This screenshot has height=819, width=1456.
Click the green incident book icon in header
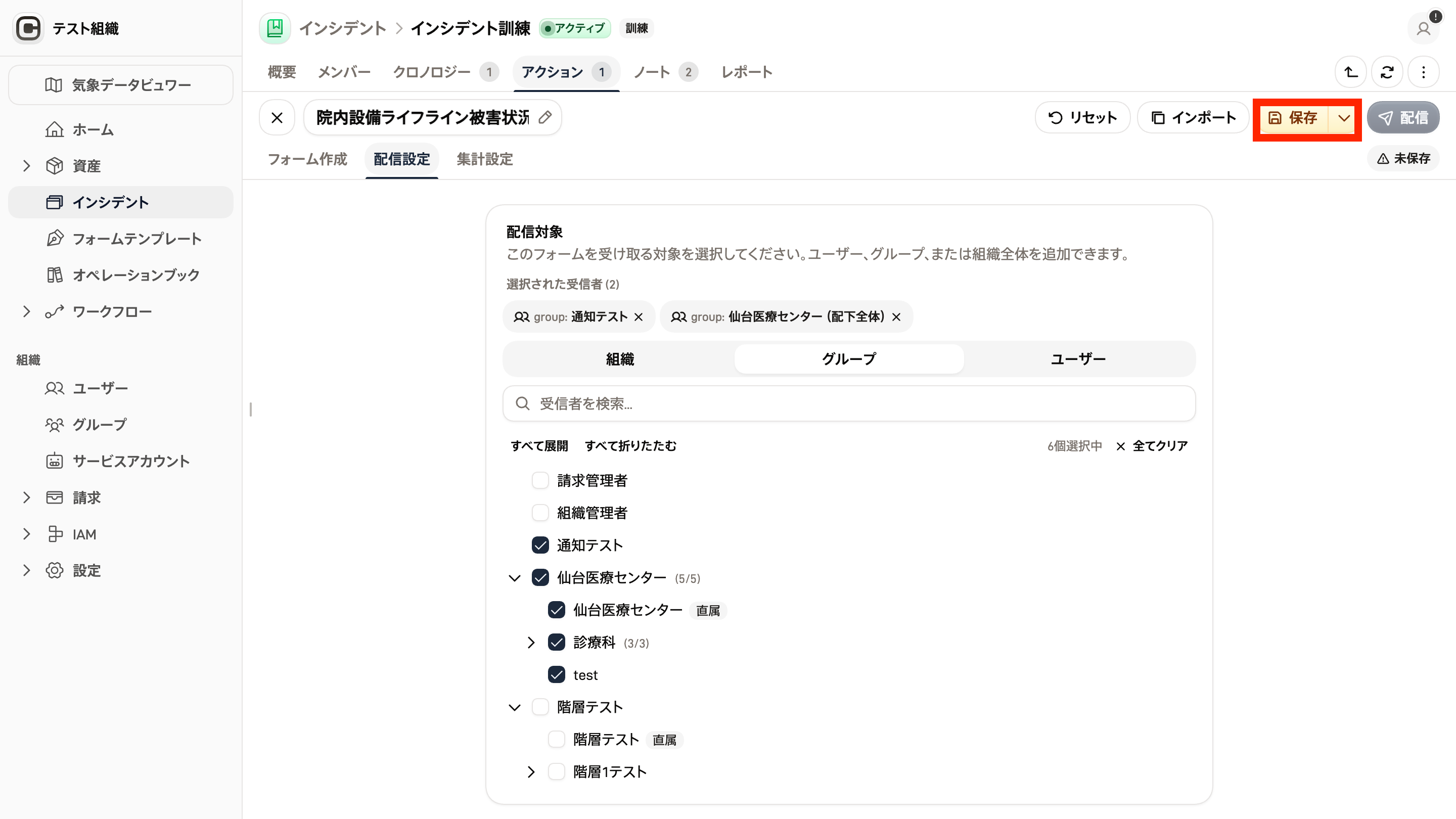(x=275, y=28)
